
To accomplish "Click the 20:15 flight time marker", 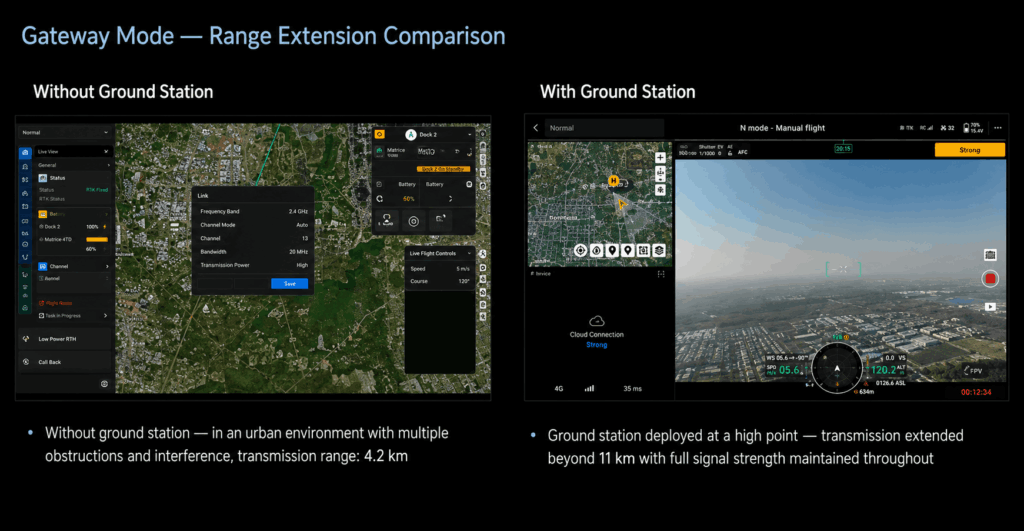I will click(x=842, y=149).
